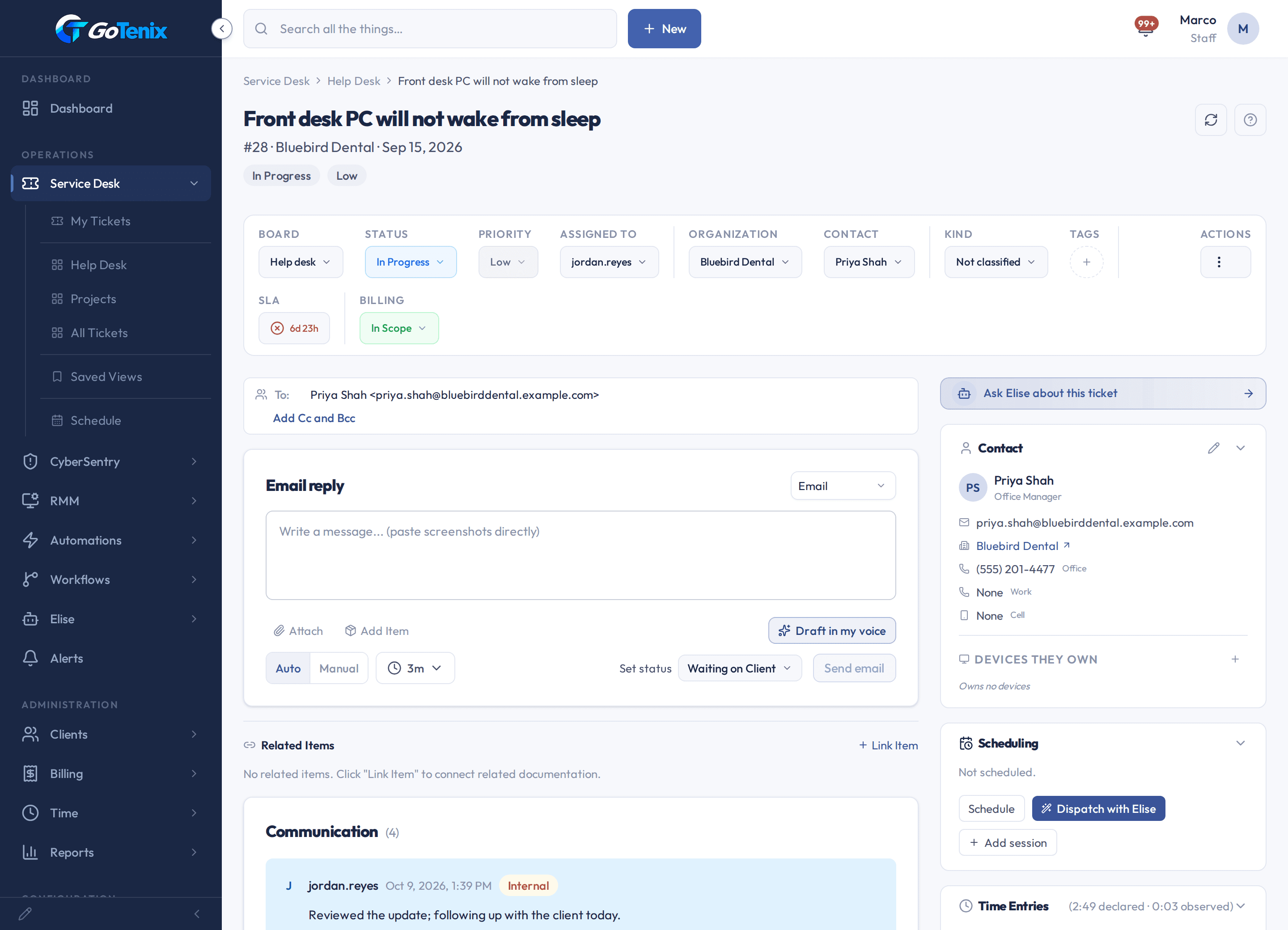Click Dispatch with Elise
The image size is (1288, 930).
click(1098, 808)
